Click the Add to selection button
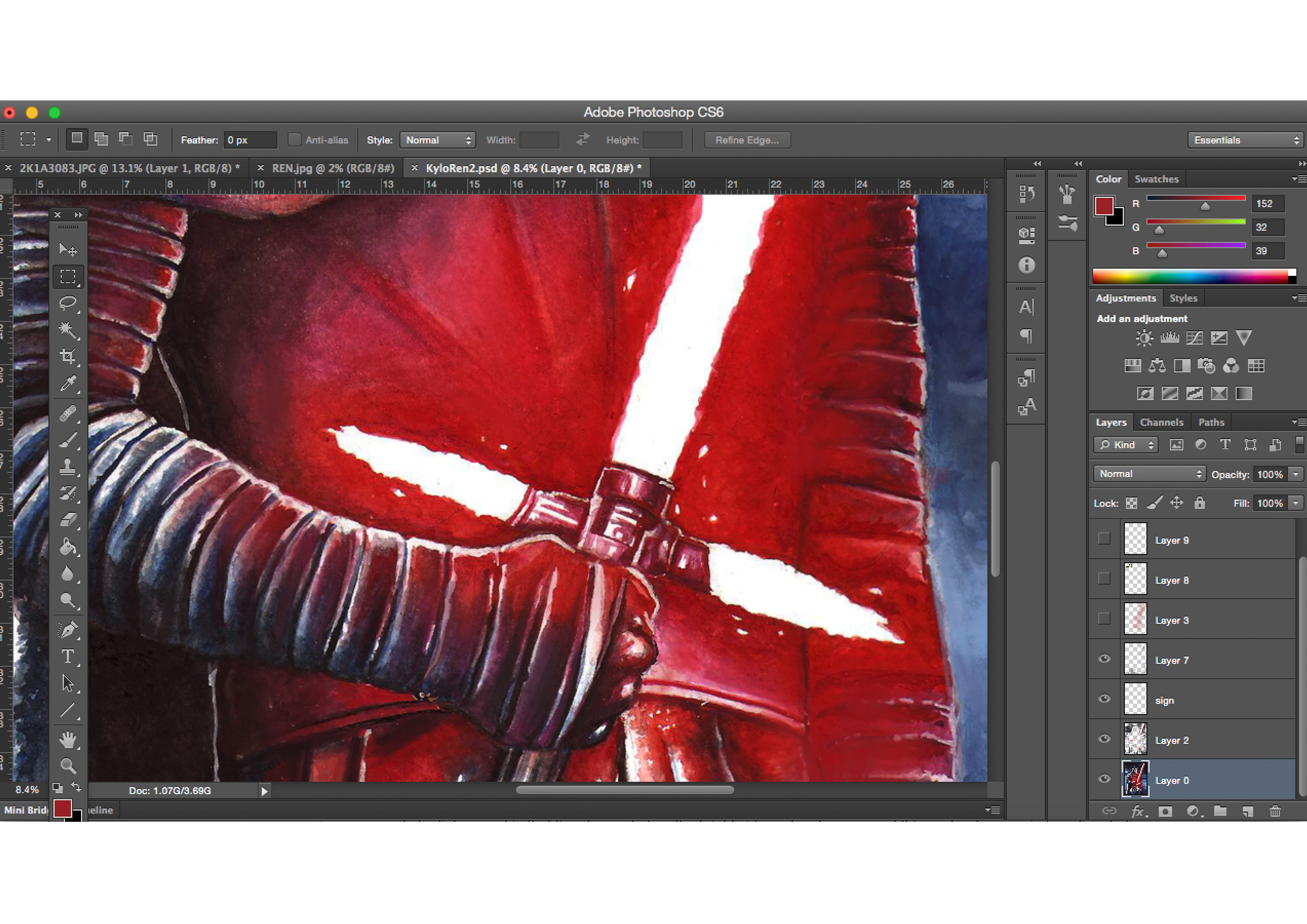1307x924 pixels. [x=101, y=139]
